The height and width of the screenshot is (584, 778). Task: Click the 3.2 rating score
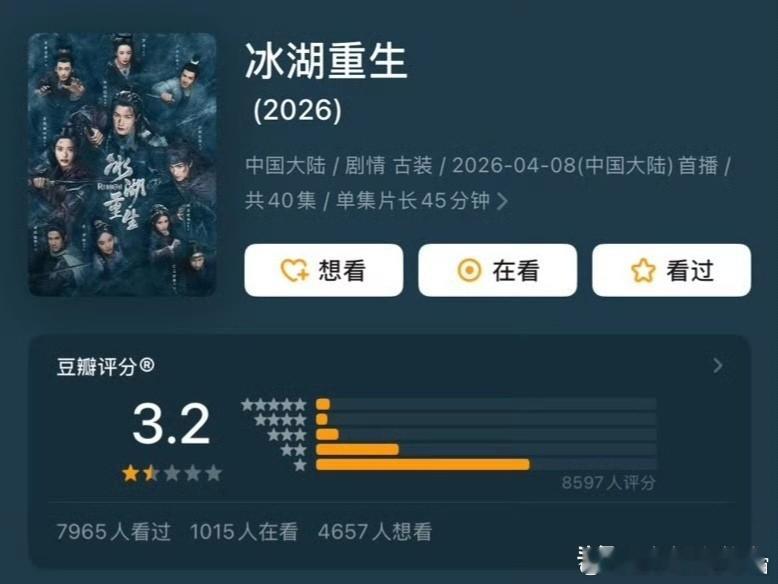coord(172,424)
